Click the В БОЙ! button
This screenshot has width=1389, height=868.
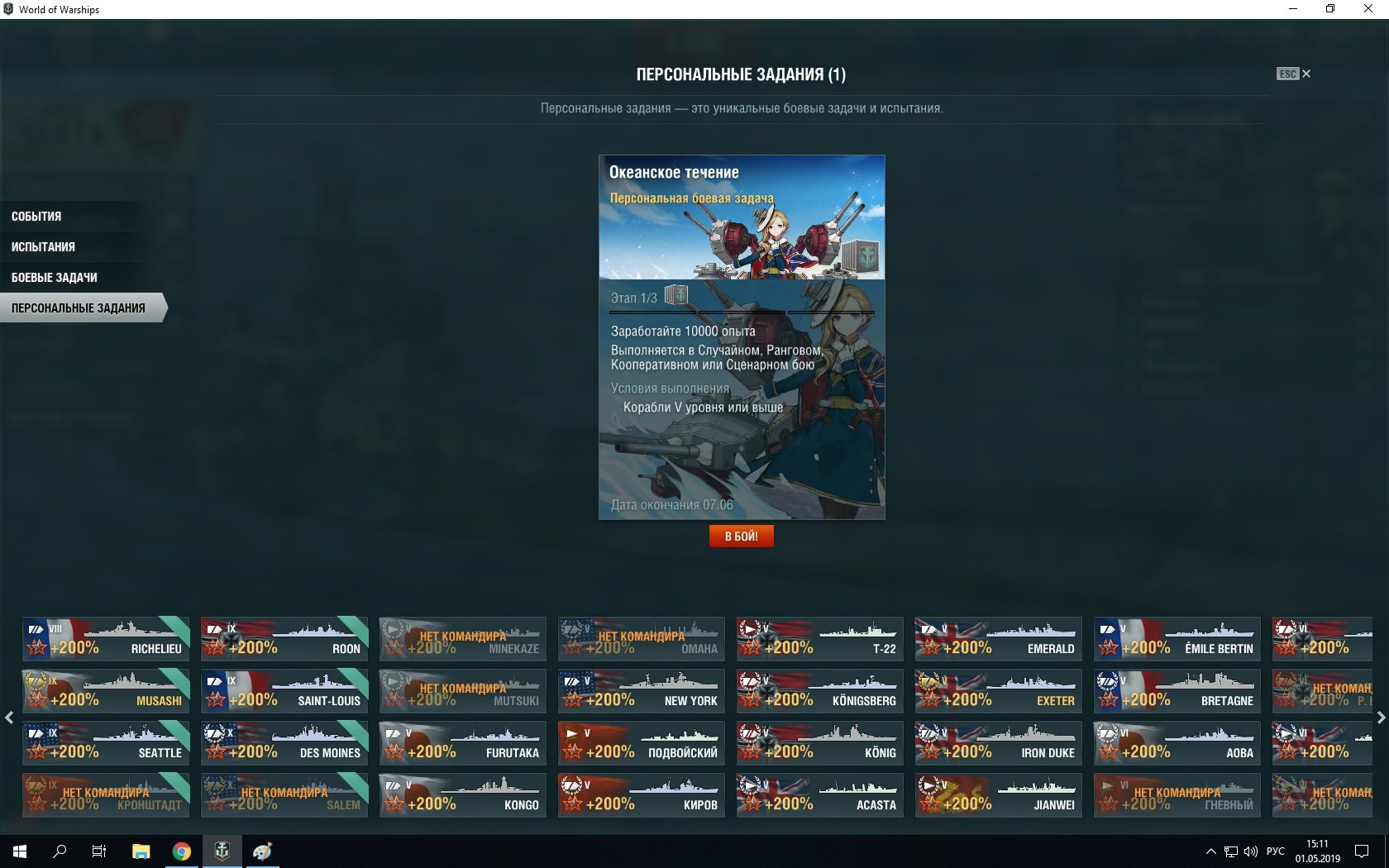(741, 537)
